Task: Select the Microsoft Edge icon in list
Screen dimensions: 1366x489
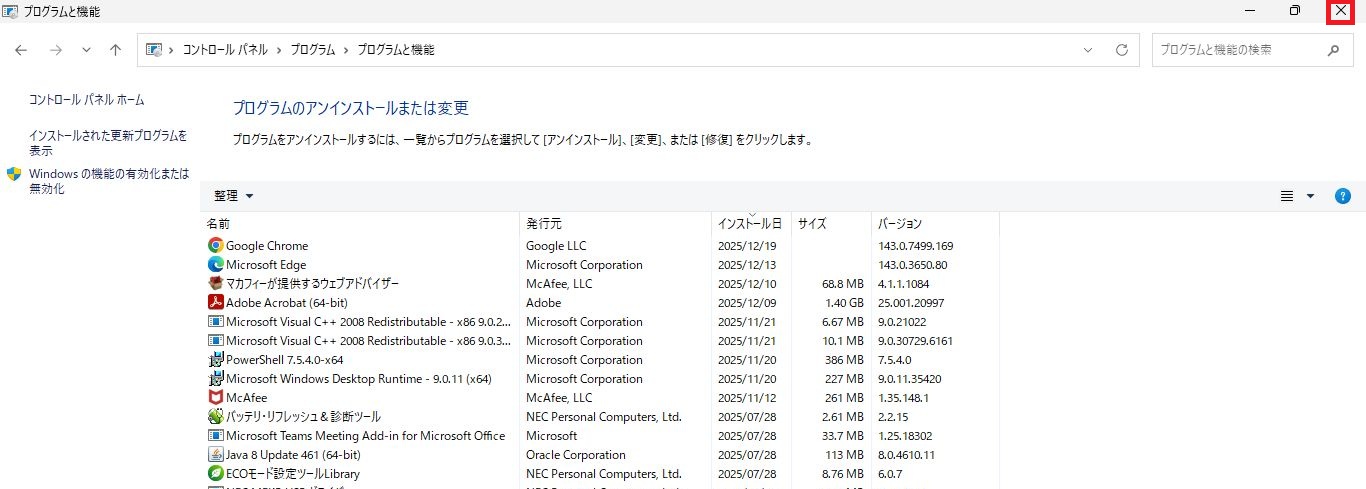Action: pyautogui.click(x=215, y=265)
